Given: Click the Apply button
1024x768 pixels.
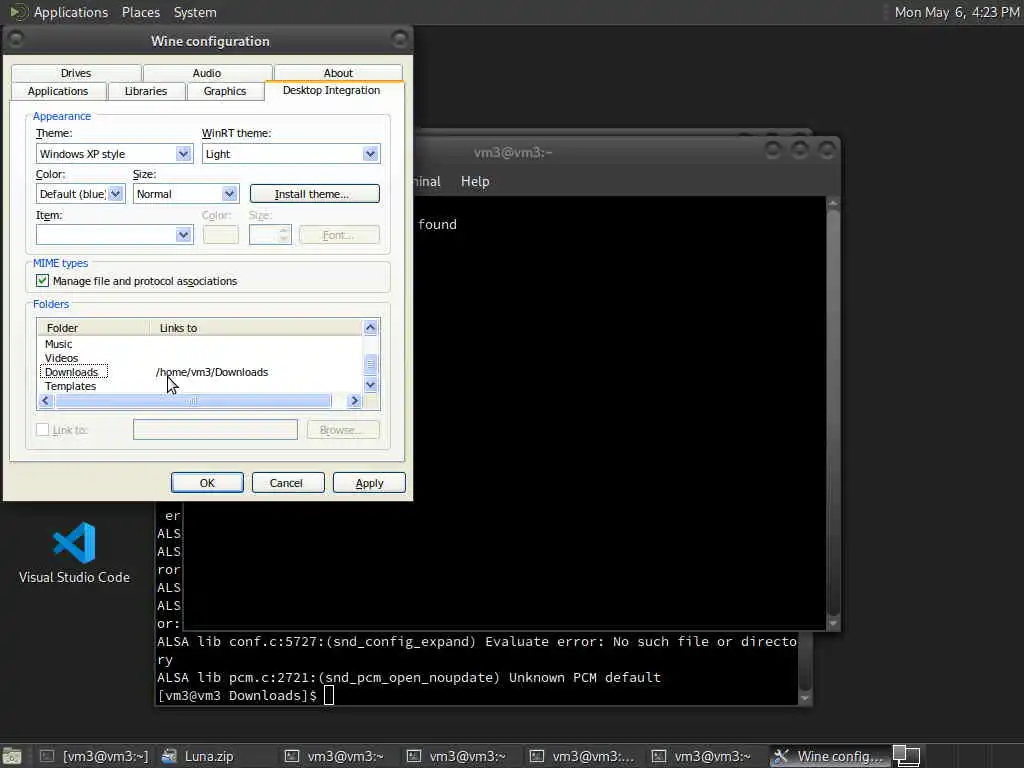Looking at the screenshot, I should 369,483.
